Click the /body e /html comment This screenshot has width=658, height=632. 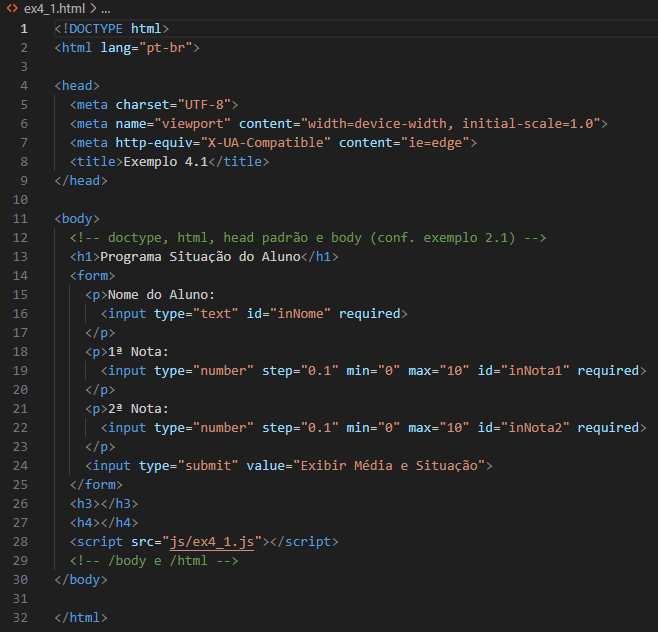tap(154, 561)
